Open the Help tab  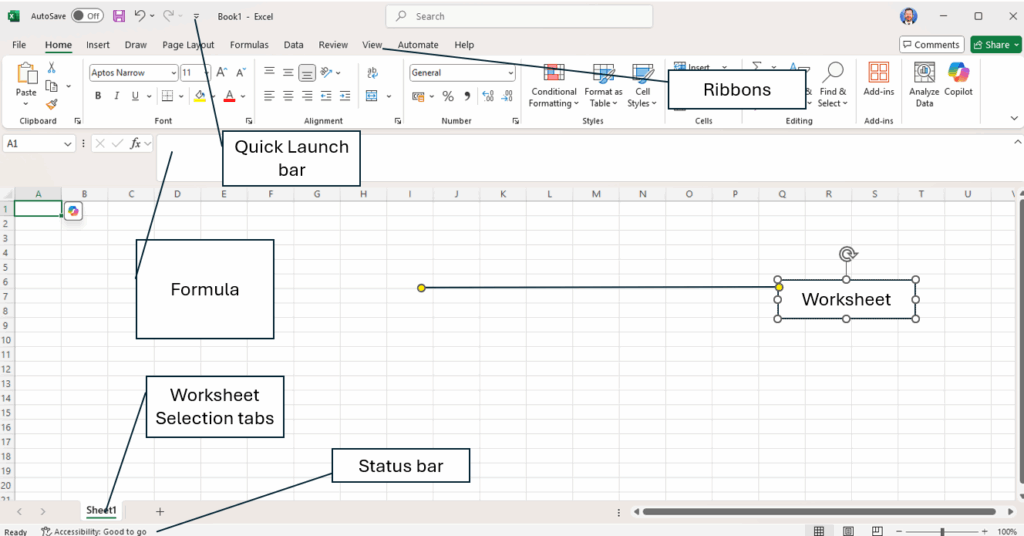464,44
